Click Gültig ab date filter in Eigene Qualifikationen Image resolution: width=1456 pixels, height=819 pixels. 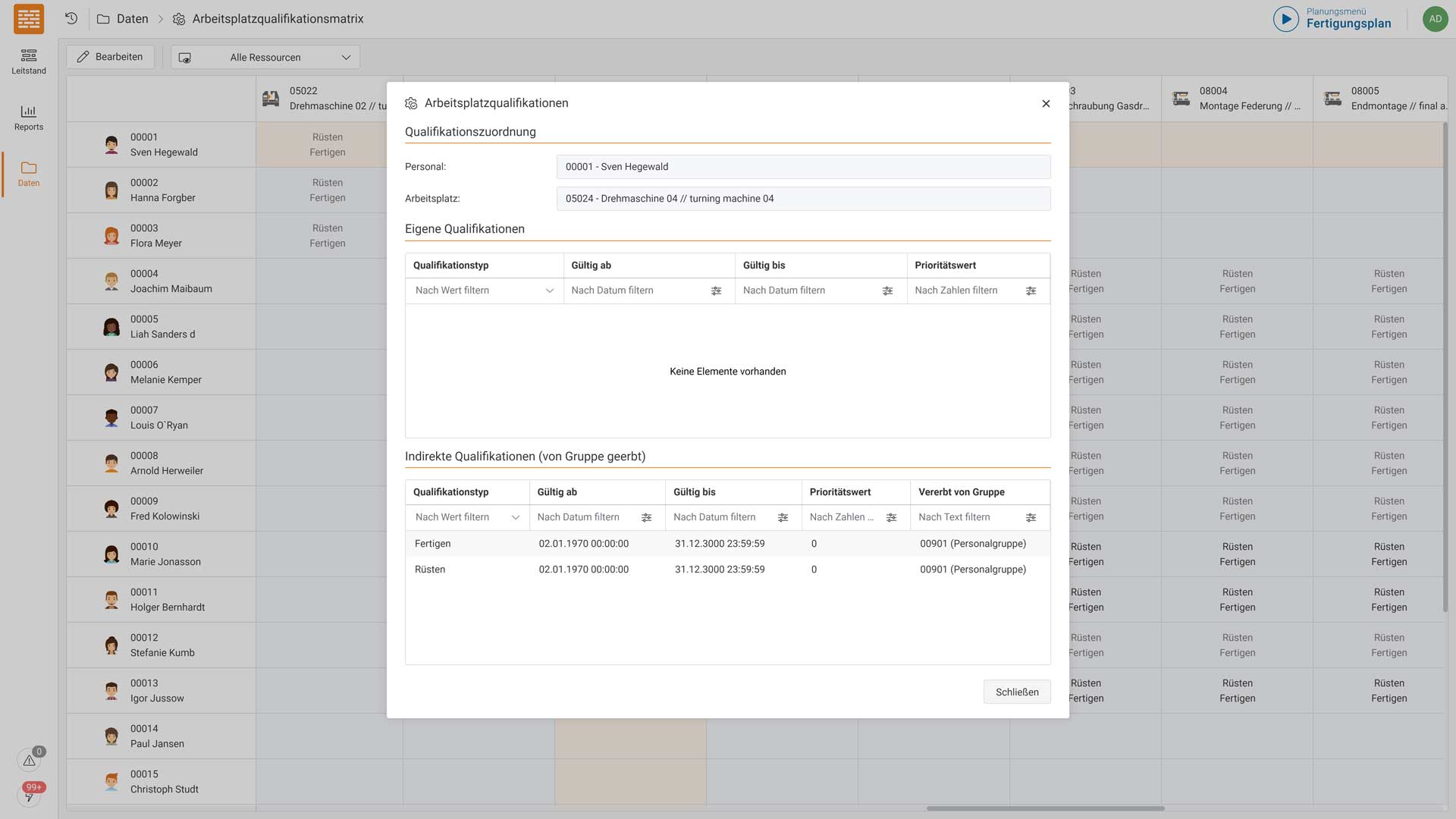(x=635, y=290)
